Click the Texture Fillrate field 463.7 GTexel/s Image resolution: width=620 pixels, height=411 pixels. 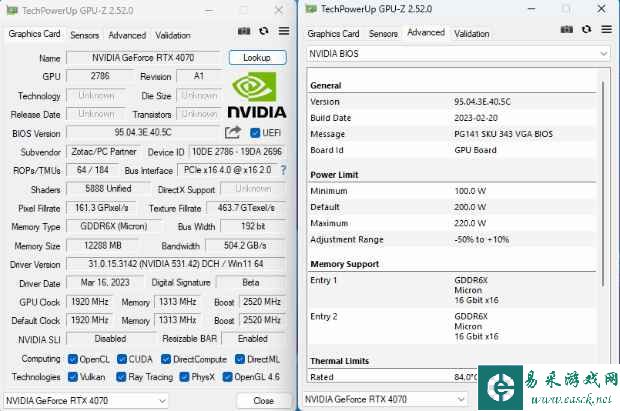[x=246, y=208]
